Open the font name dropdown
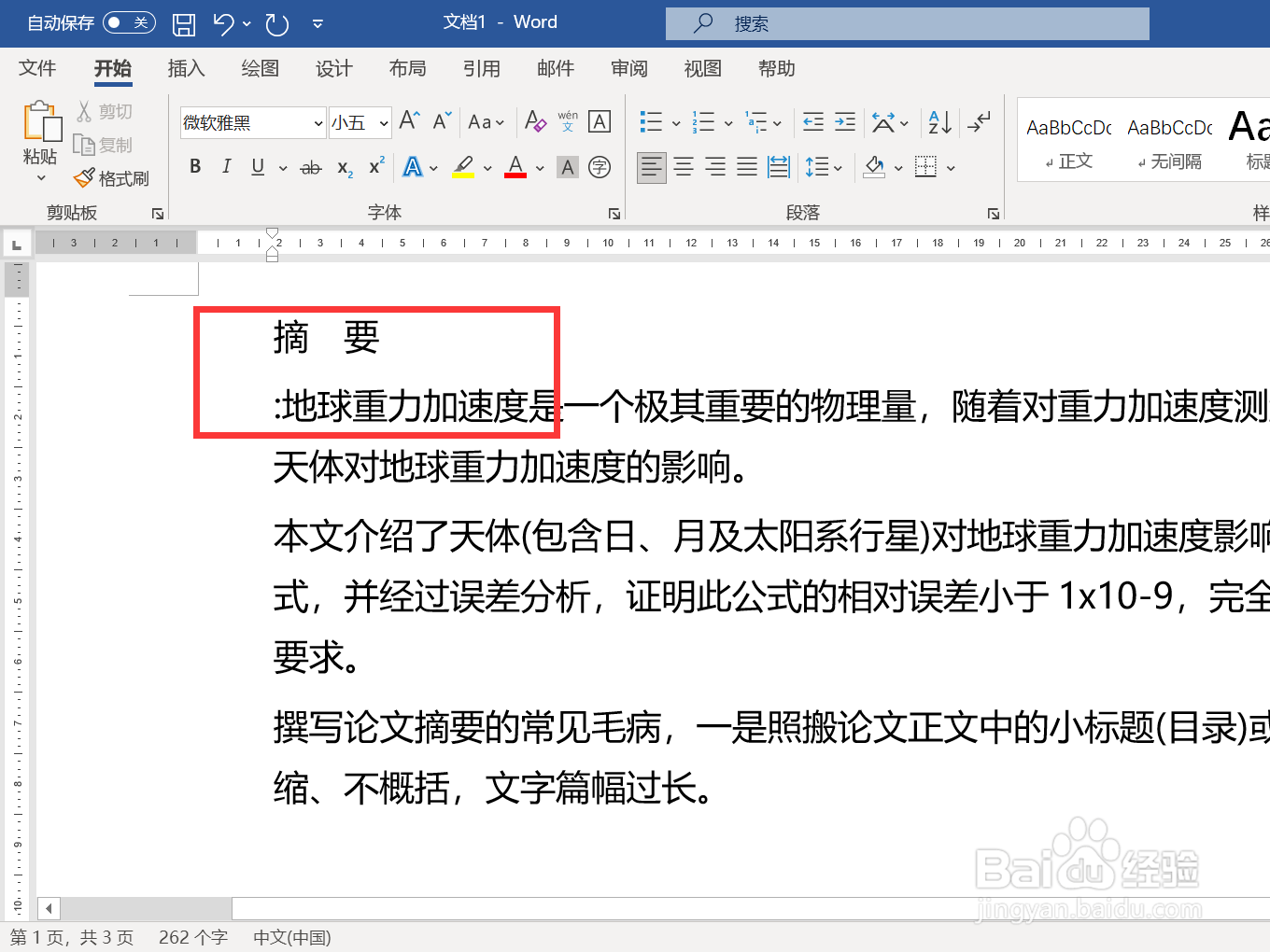Viewport: 1270px width, 952px height. coord(317,122)
